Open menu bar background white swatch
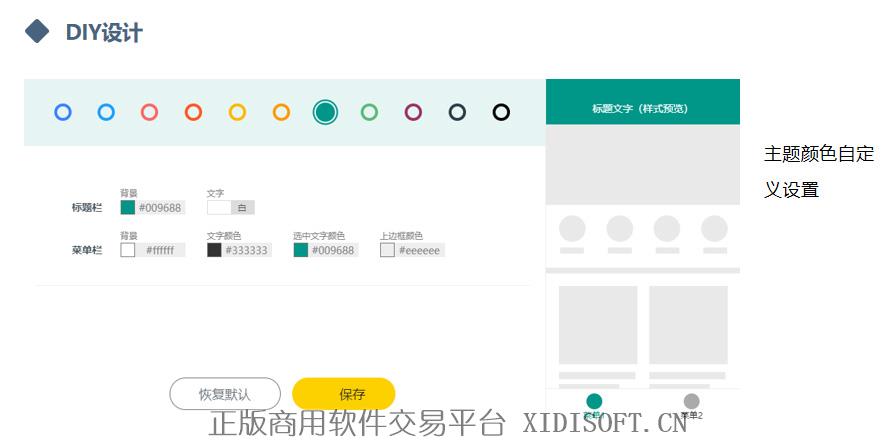Viewport: 896px width, 445px height. point(127,250)
